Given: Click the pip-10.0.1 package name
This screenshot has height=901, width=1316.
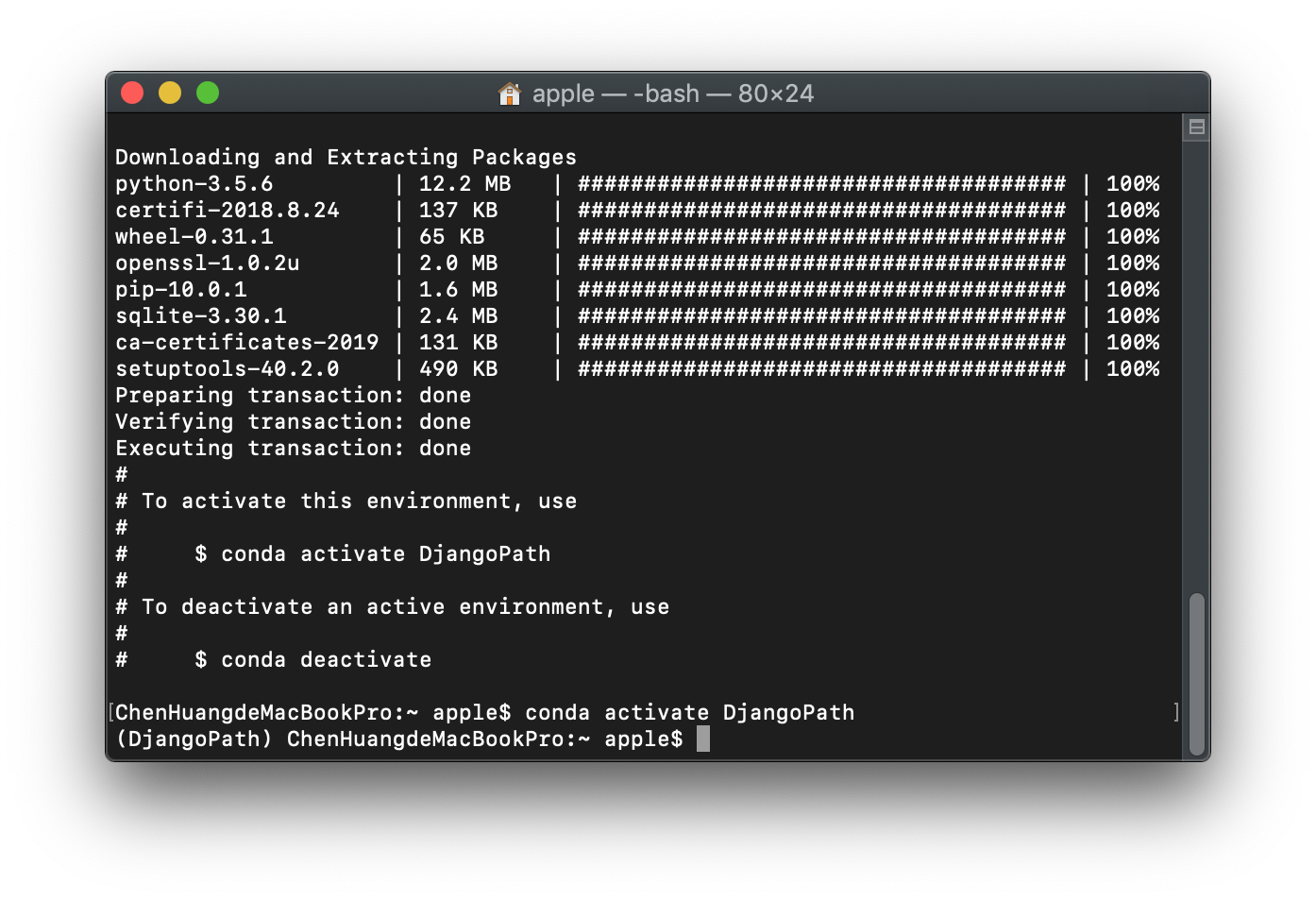Looking at the screenshot, I should coord(180,289).
